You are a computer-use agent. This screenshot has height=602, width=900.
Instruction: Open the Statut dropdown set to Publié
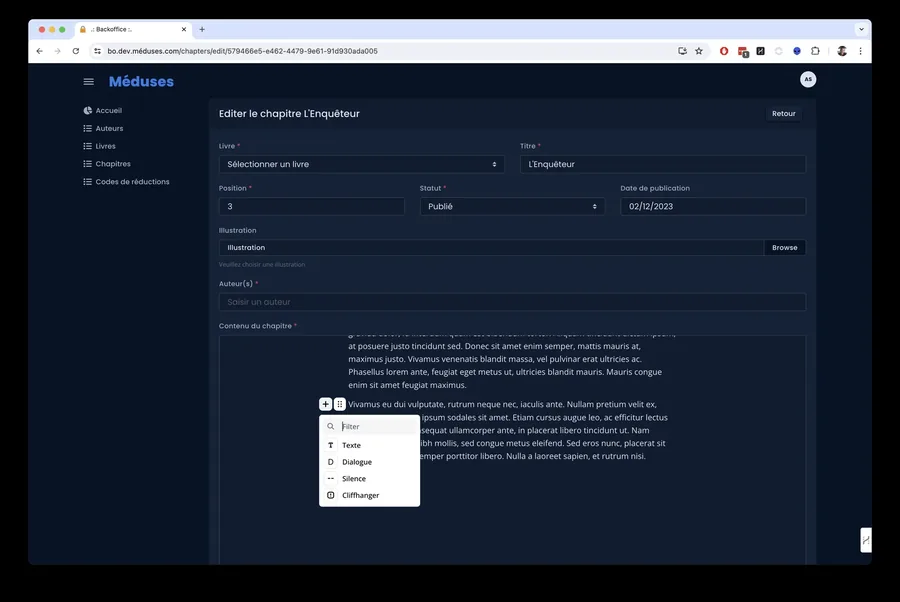coord(512,206)
